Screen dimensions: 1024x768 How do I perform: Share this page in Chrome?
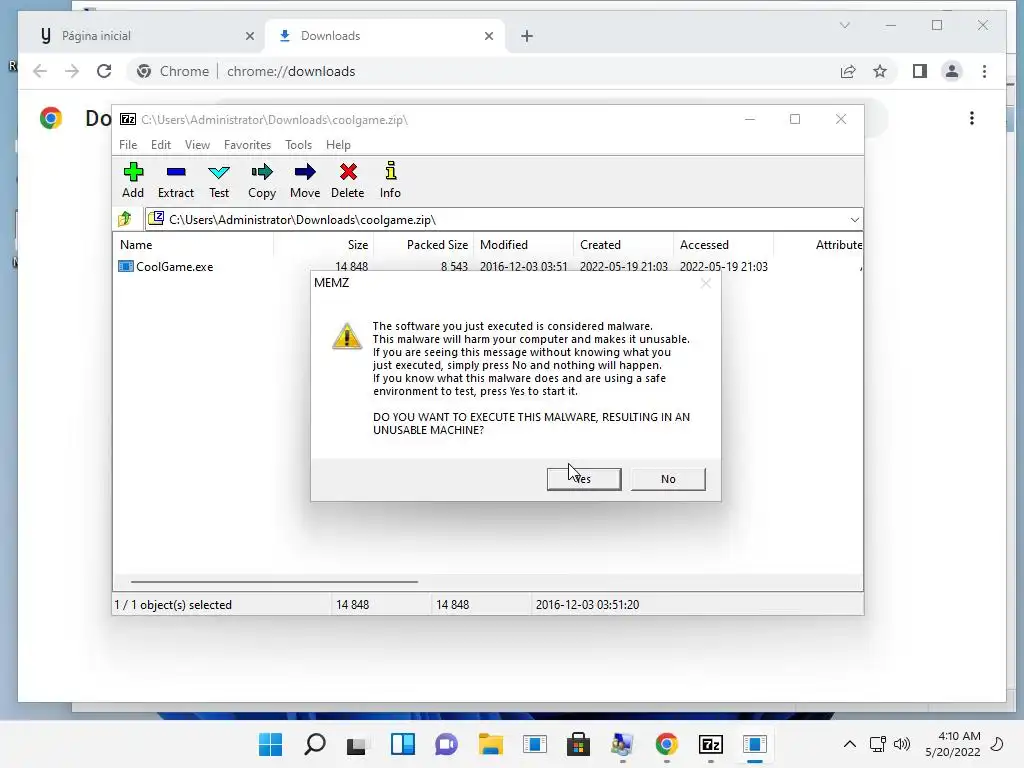click(x=848, y=71)
